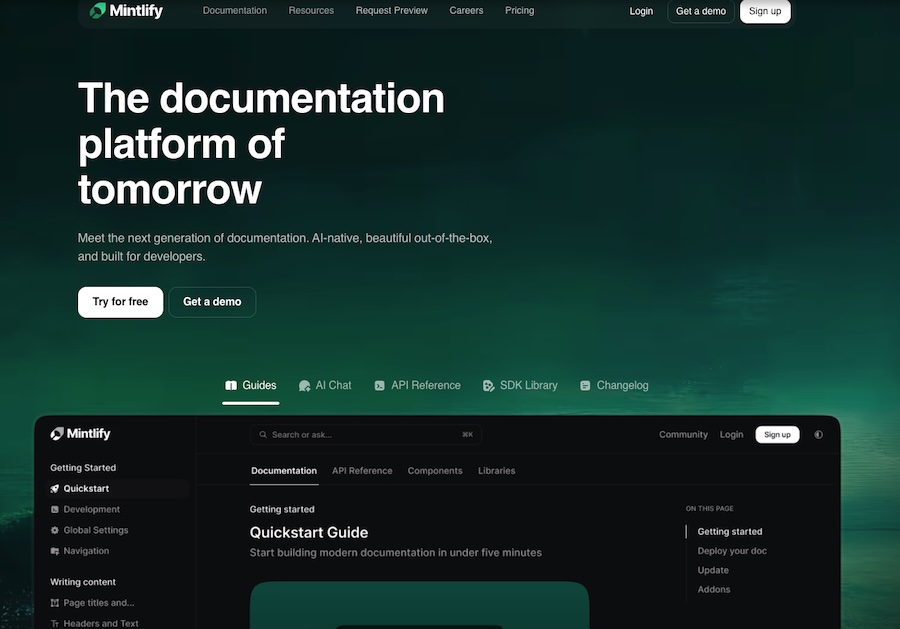Switch to the Components tab
The height and width of the screenshot is (629, 900).
click(x=435, y=470)
